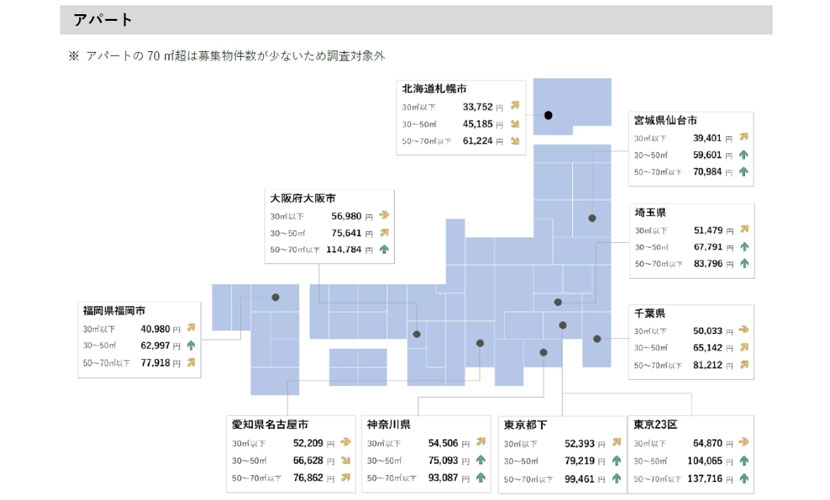Click the green arrow beside 67,791 円
Screen dimensions: 830x500
coord(745,247)
